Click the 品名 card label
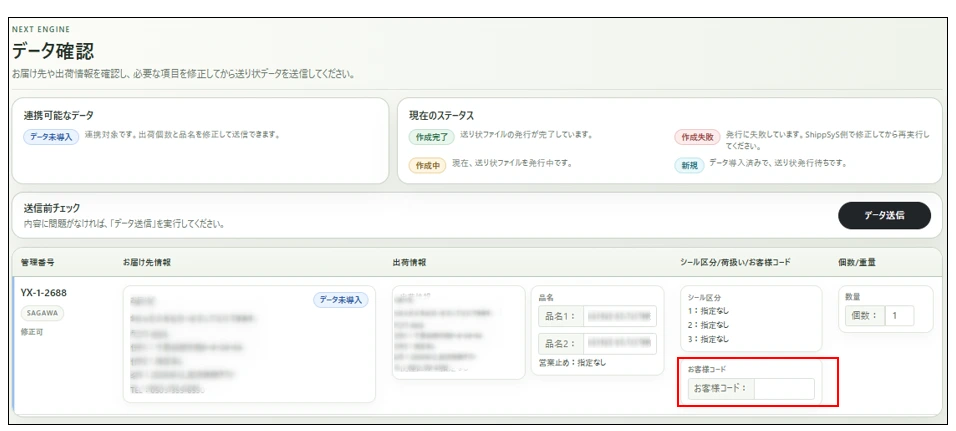 point(546,297)
